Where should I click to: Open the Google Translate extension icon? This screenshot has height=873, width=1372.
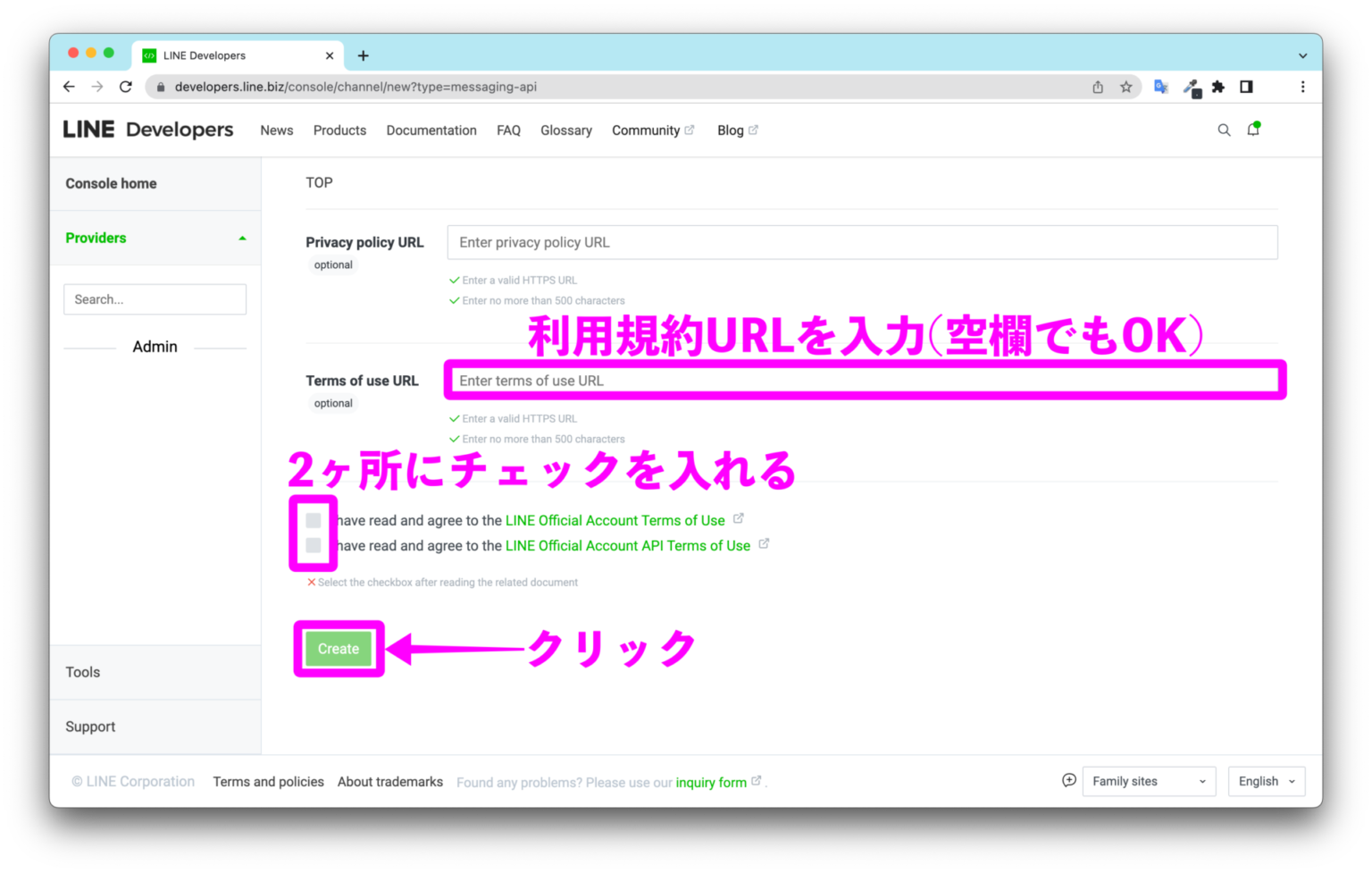tap(1160, 87)
